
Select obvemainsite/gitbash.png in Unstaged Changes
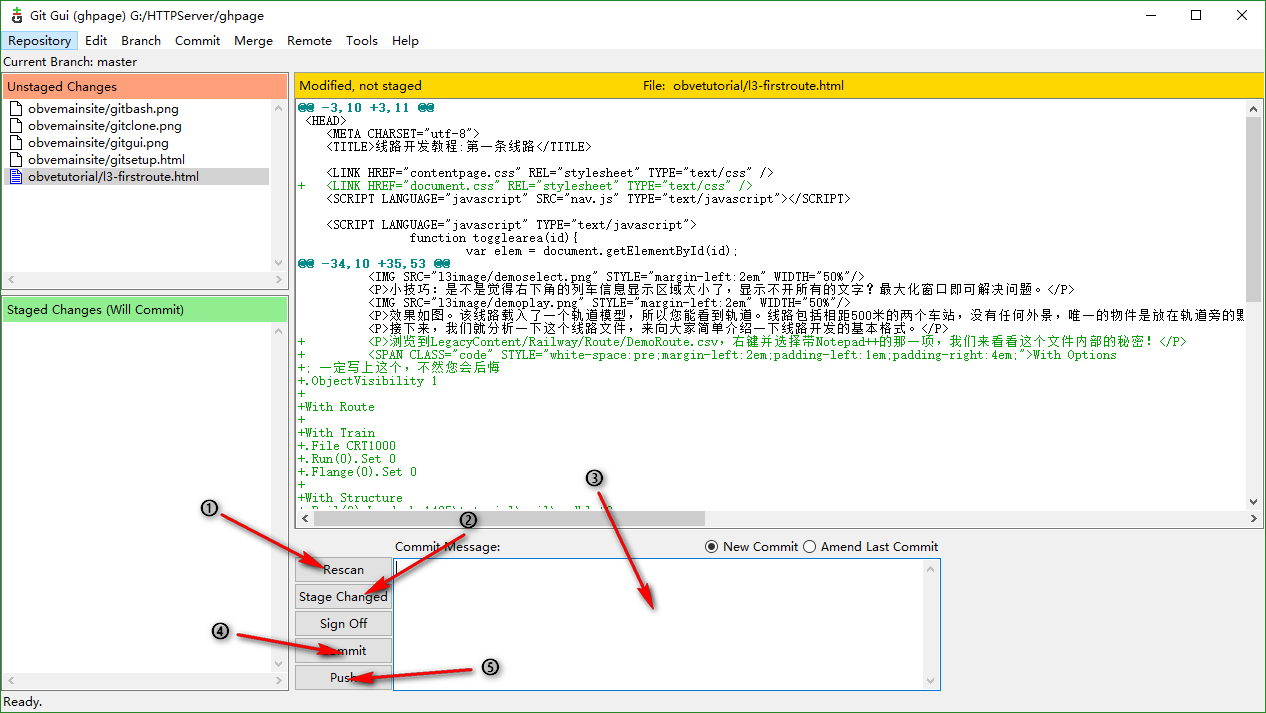[103, 109]
